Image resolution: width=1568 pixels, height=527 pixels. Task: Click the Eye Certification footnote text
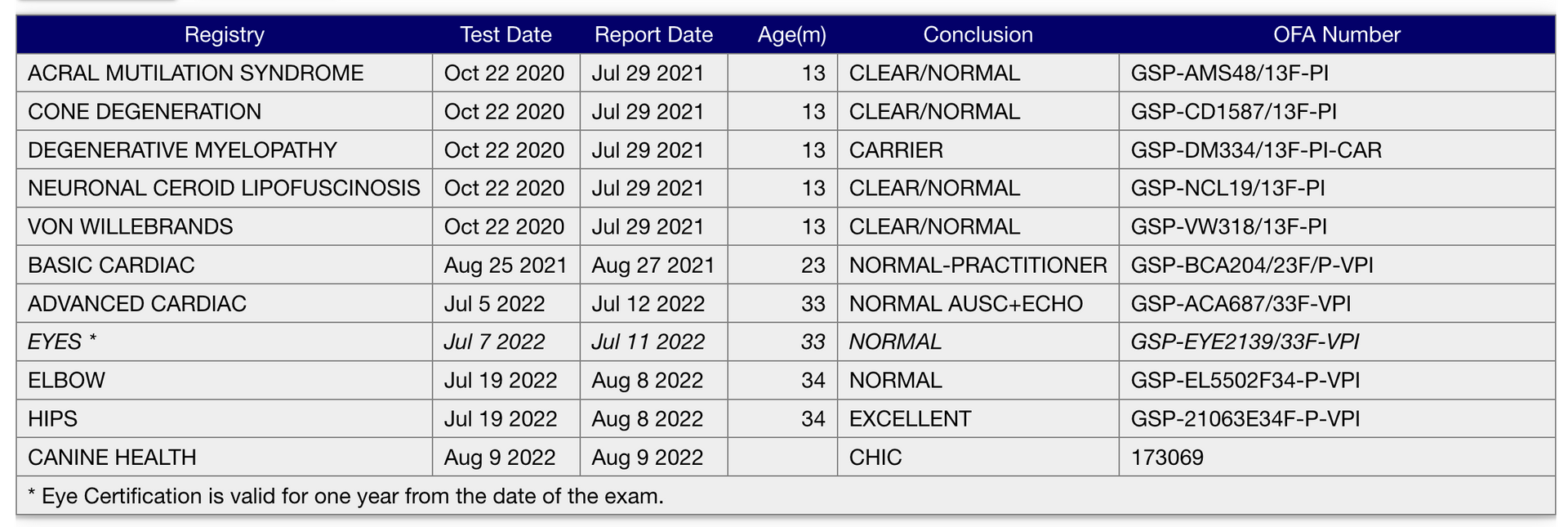345,496
